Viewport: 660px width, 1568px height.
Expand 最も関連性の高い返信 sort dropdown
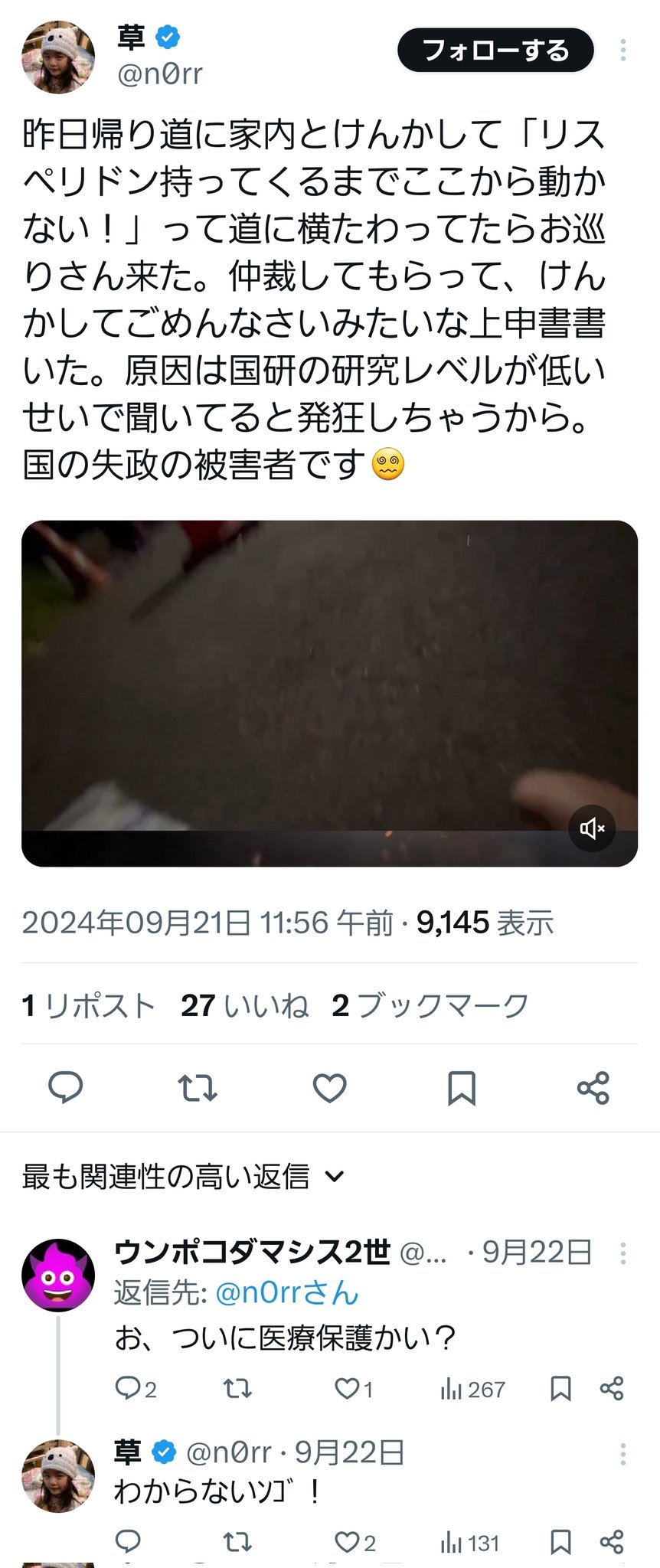[184, 1177]
